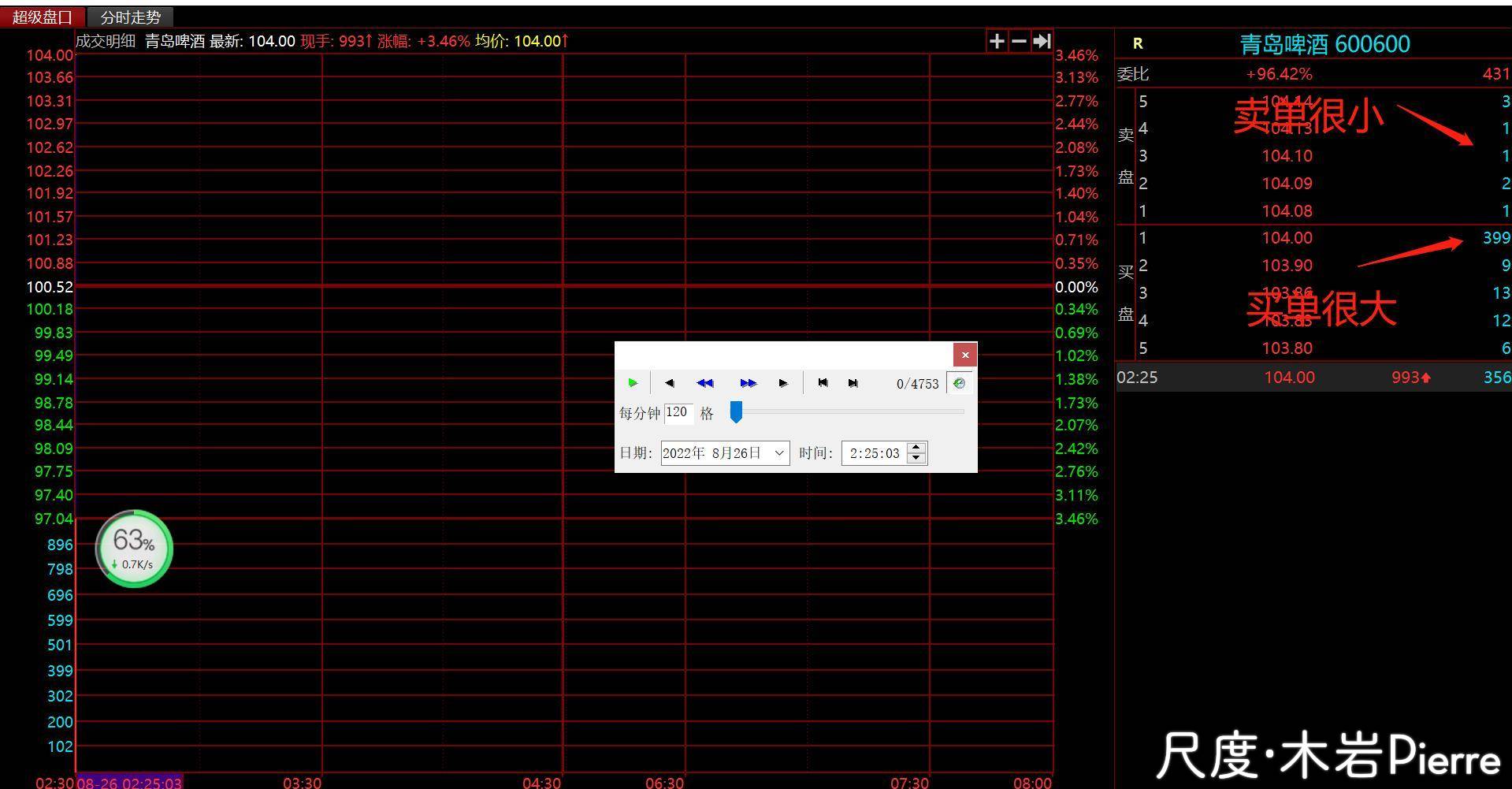Increase replay time with up stepper arrow

tap(916, 448)
